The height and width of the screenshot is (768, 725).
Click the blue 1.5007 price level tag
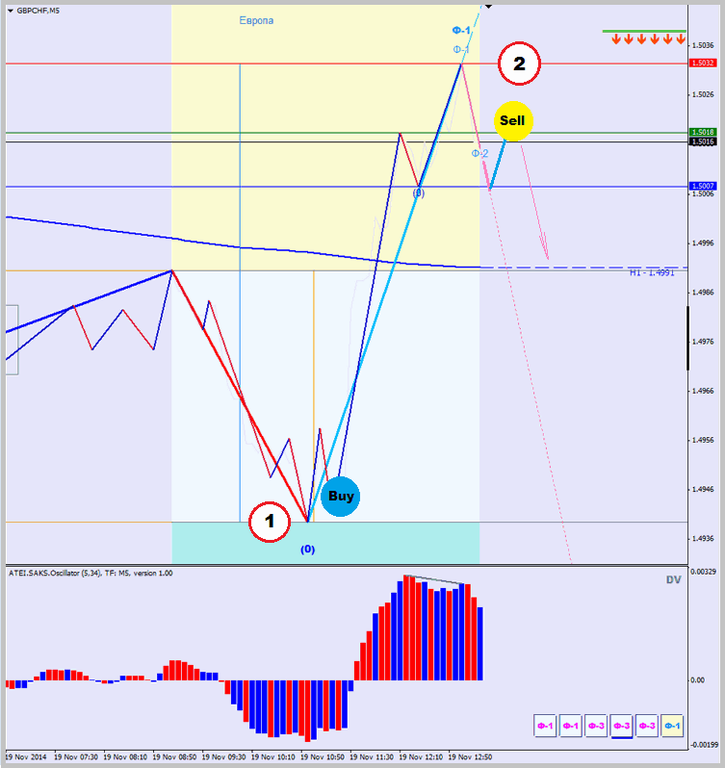(703, 186)
